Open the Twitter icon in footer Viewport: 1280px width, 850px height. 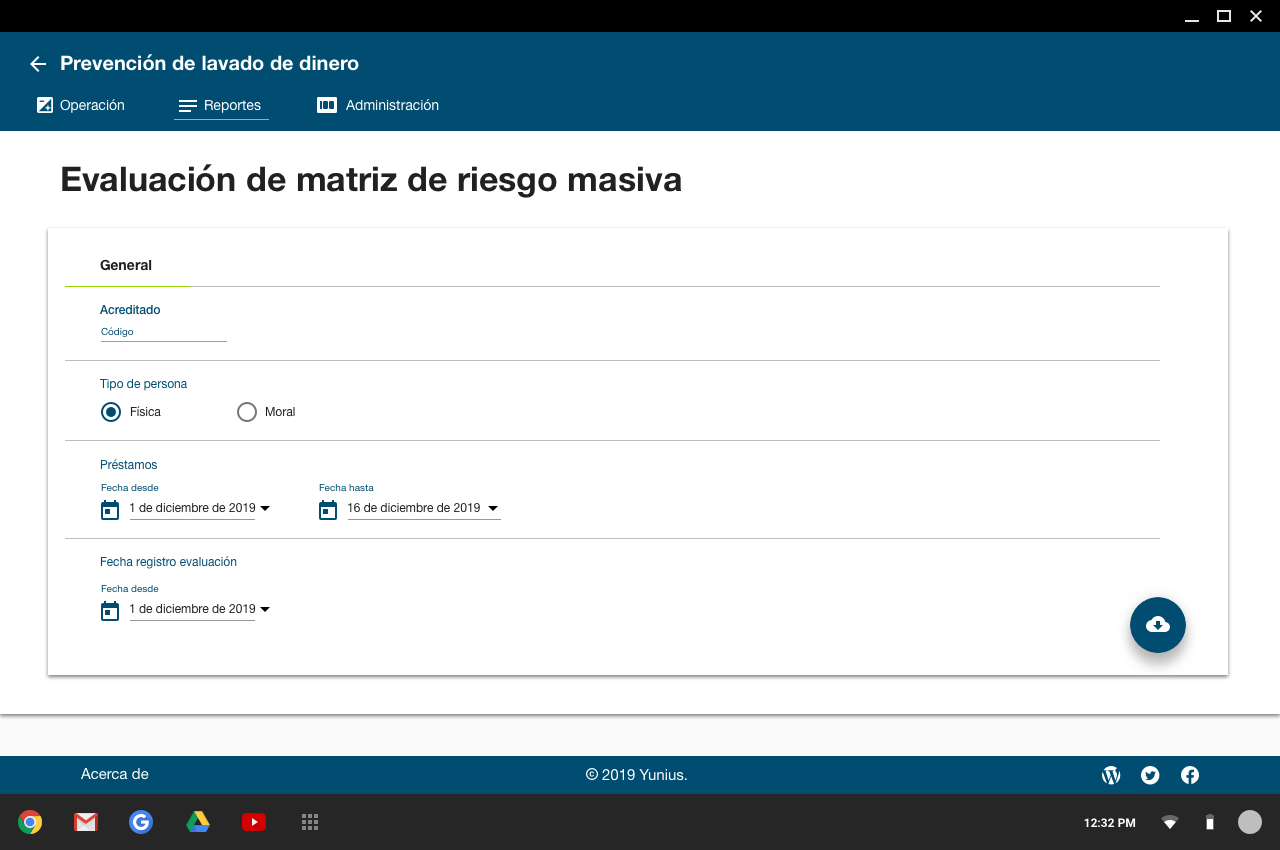tap(1150, 775)
